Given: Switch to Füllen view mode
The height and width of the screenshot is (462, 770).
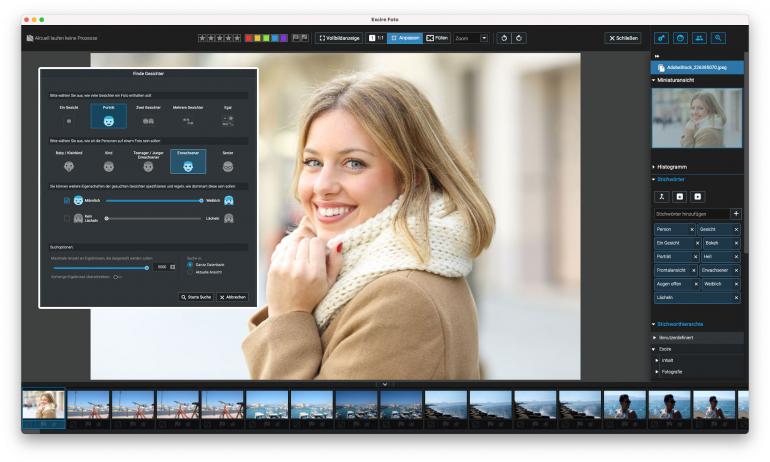Looking at the screenshot, I should pos(437,38).
